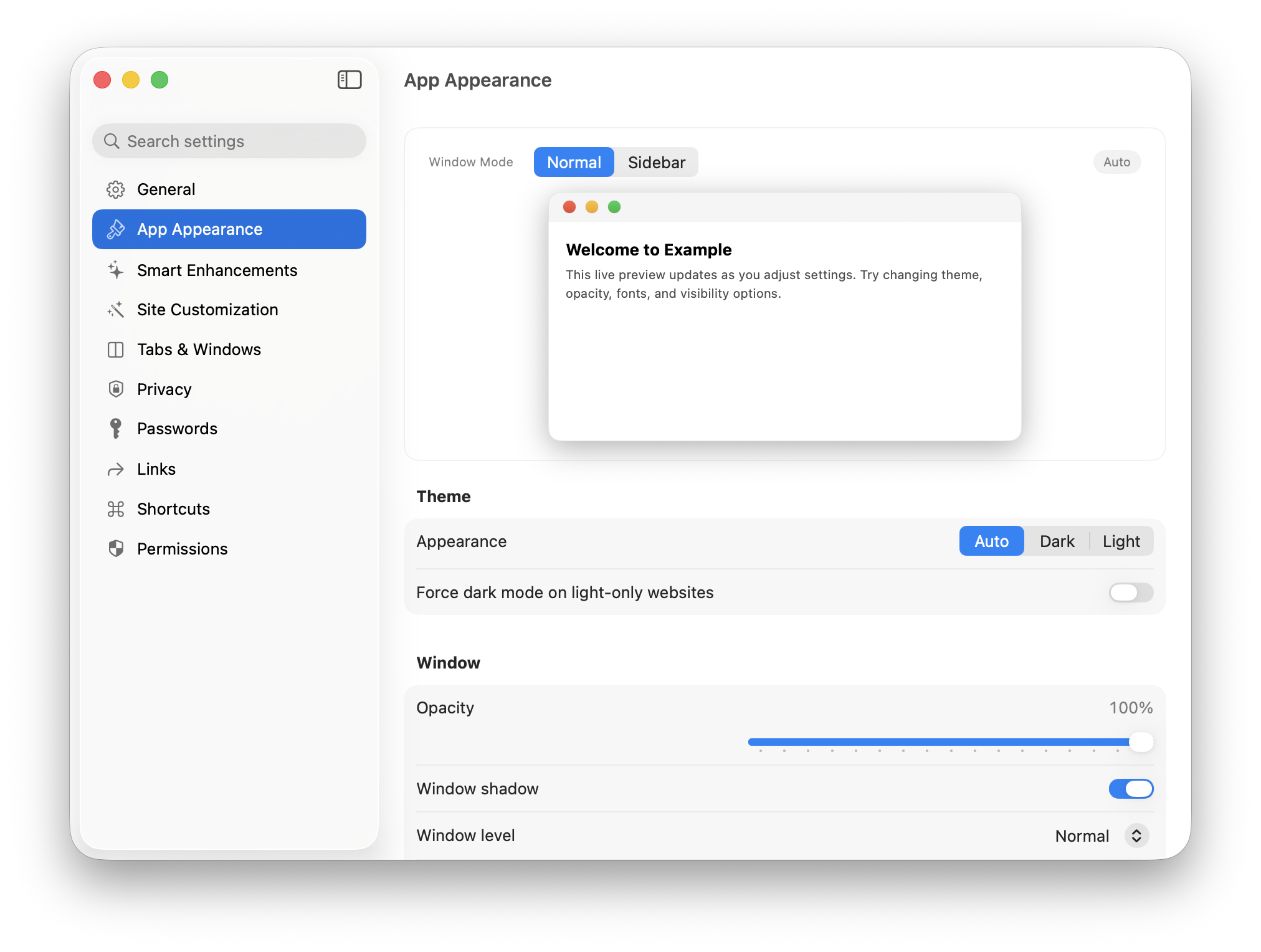Open Site Customization wand icon
Screen dimensions: 1261x952
pyautogui.click(x=116, y=310)
